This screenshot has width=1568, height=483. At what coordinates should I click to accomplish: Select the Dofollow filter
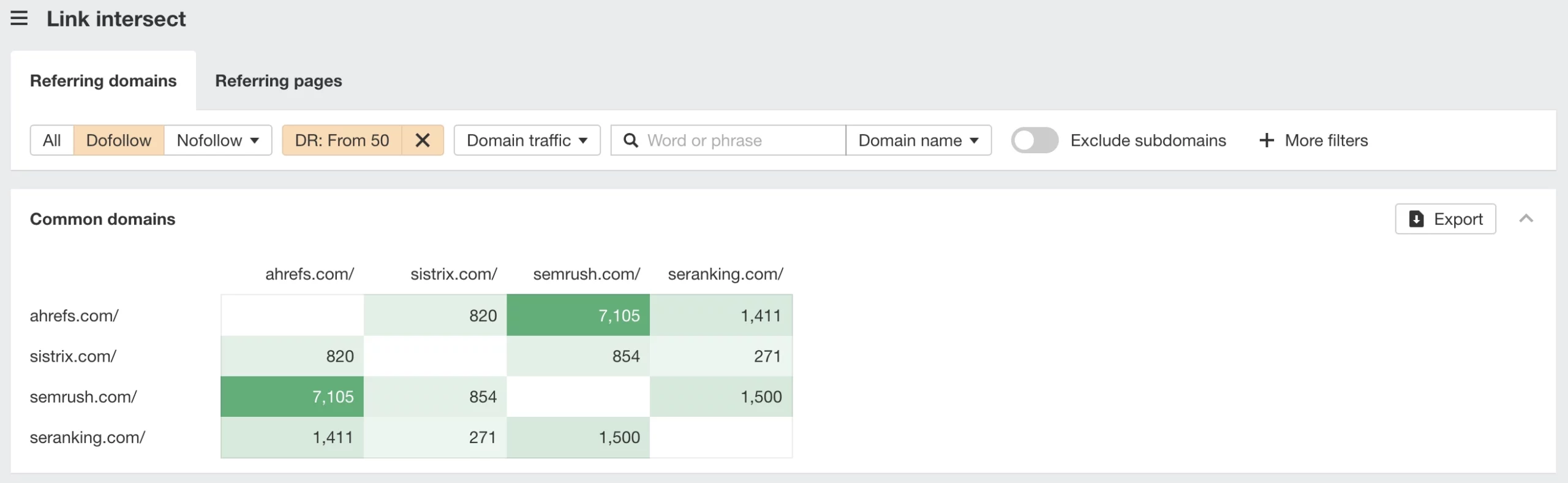pos(119,140)
